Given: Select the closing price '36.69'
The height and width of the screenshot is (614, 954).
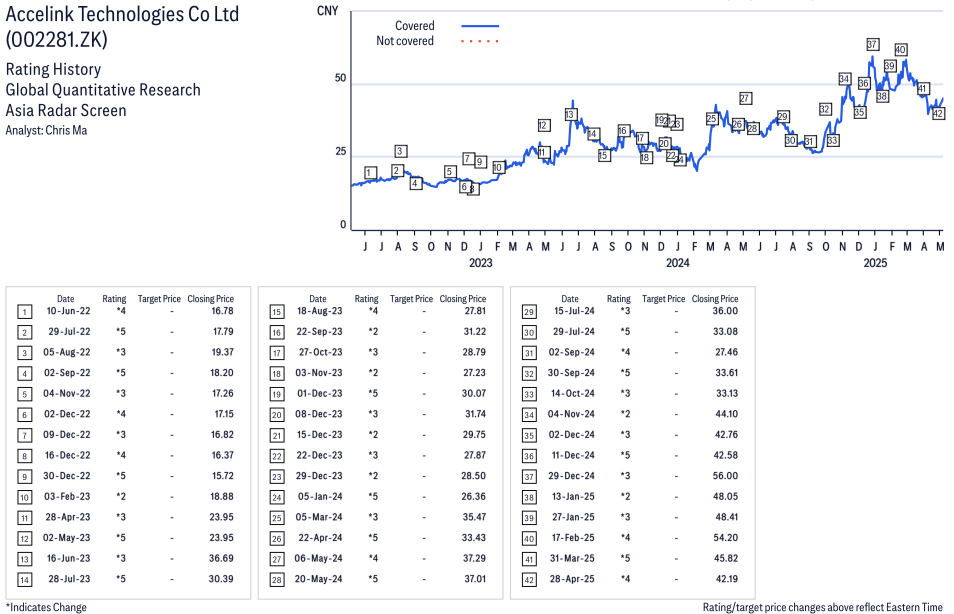Looking at the screenshot, I should tap(221, 559).
